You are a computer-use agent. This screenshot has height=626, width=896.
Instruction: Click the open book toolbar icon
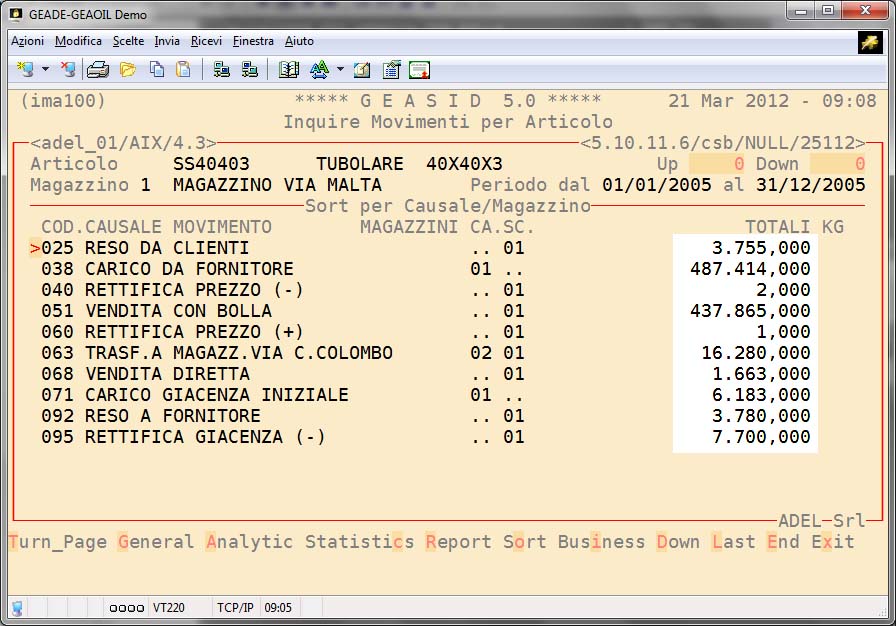289,70
